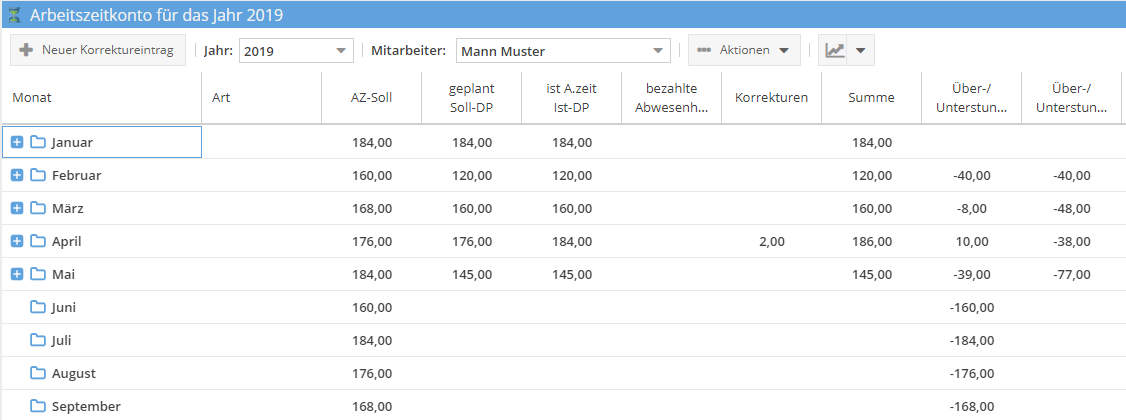Click the chart icon in the toolbar
Image resolution: width=1126 pixels, height=420 pixels.
pos(834,50)
